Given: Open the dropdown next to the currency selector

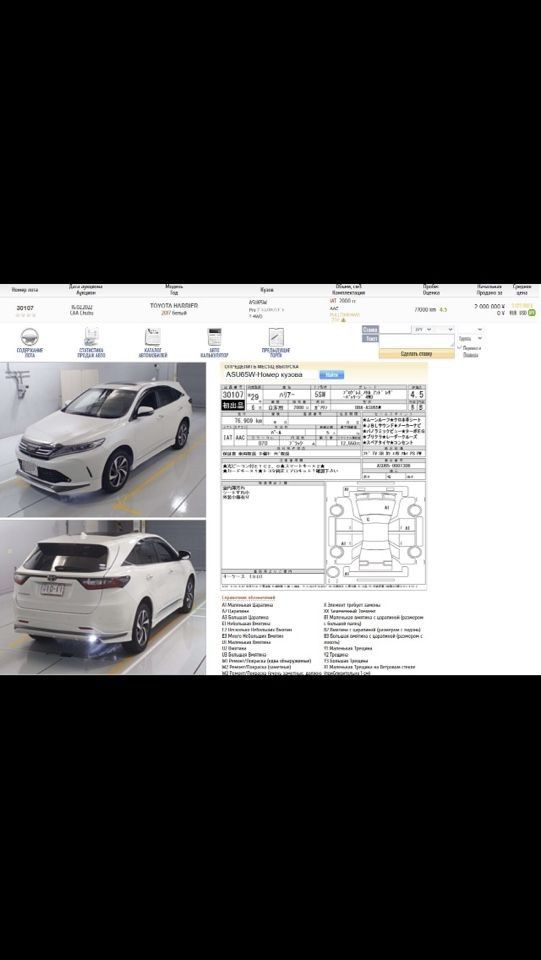Looking at the screenshot, I should coord(444,329).
